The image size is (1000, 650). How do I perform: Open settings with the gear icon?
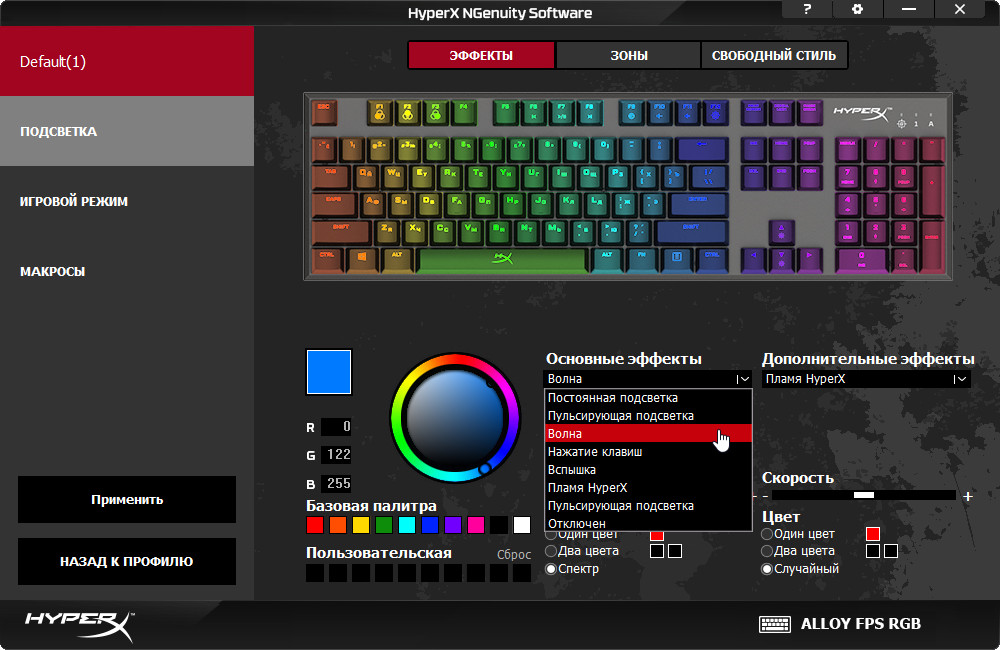(x=858, y=10)
